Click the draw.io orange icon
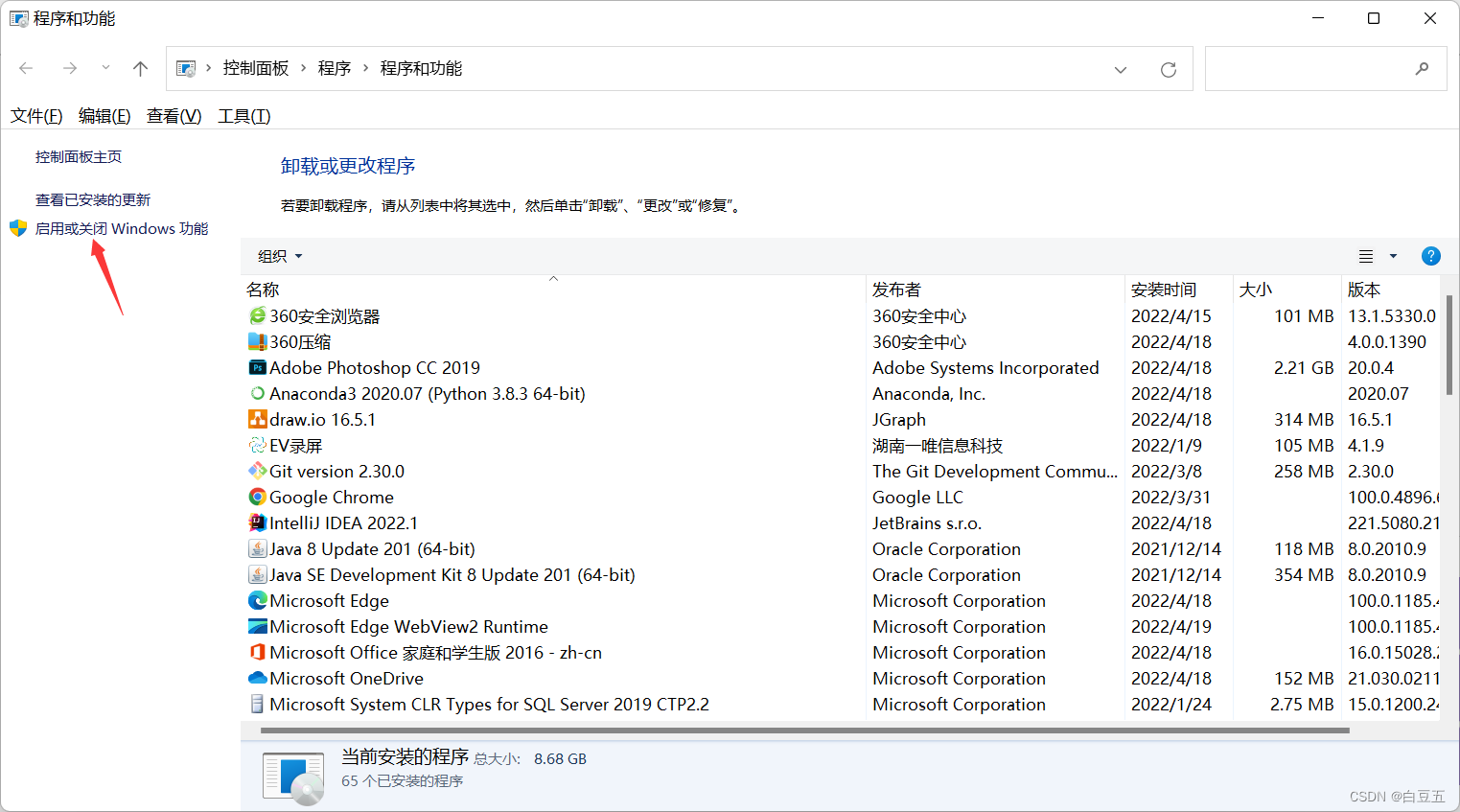The height and width of the screenshot is (812, 1460). click(x=257, y=419)
